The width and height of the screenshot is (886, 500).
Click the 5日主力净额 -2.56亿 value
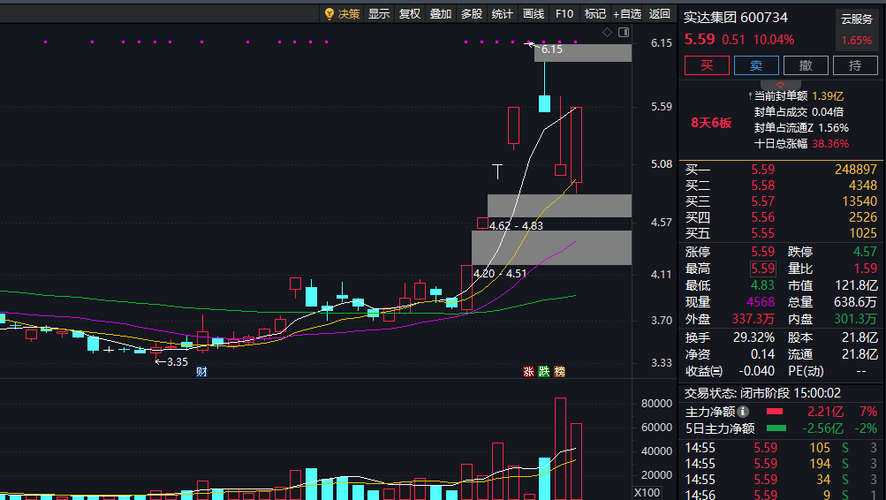coord(822,429)
